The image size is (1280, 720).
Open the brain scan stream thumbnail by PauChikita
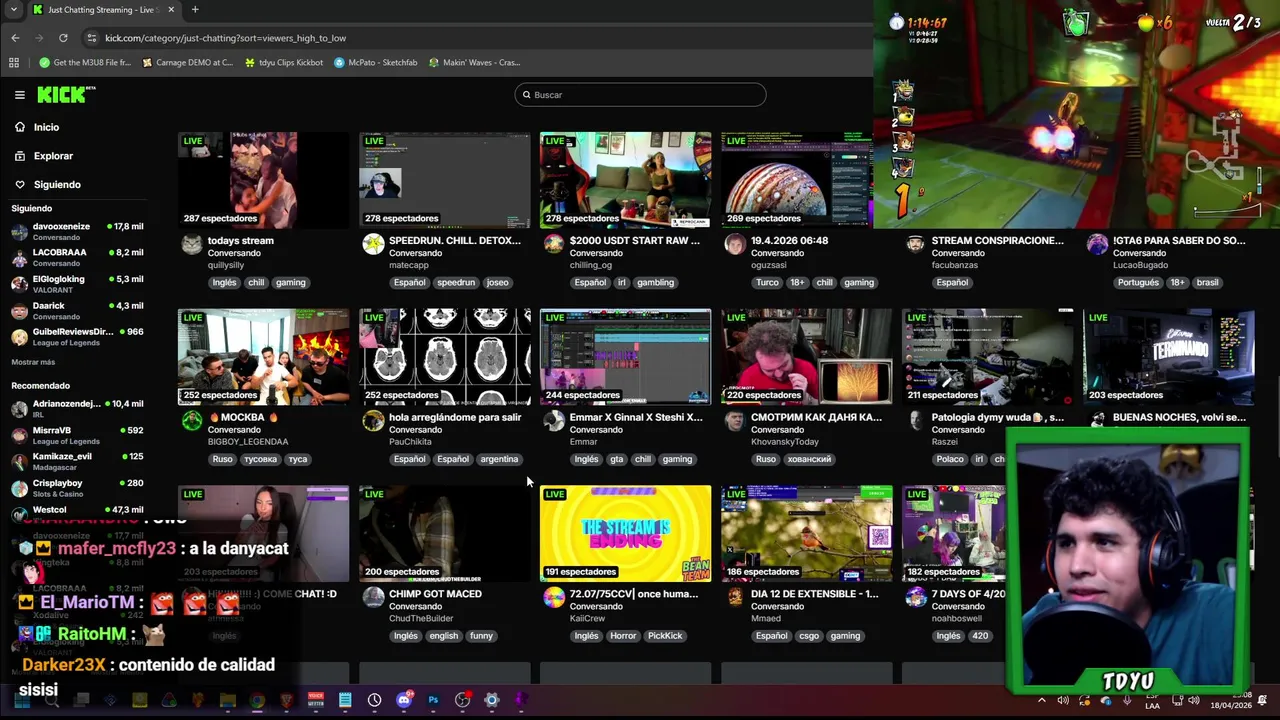point(445,357)
